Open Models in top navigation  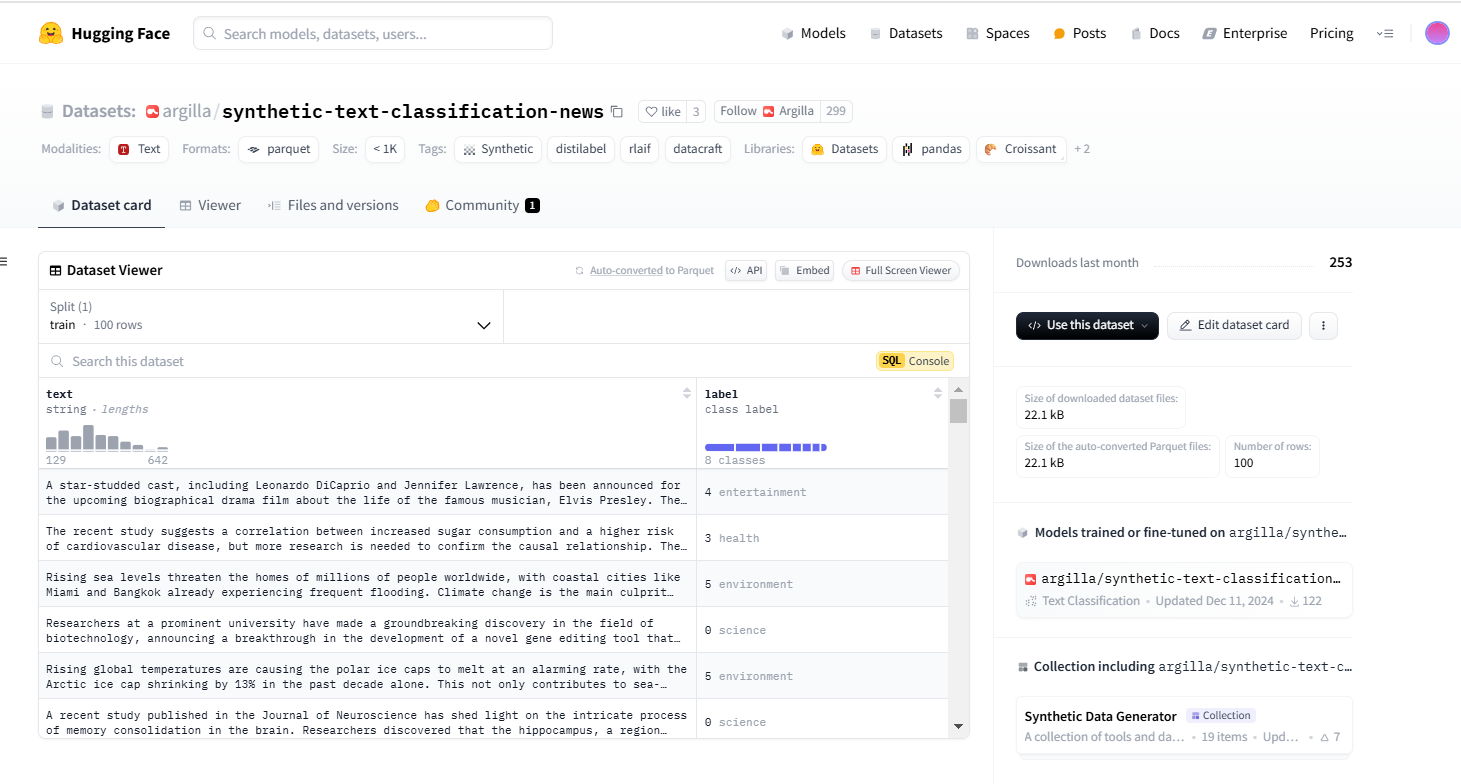(x=813, y=33)
